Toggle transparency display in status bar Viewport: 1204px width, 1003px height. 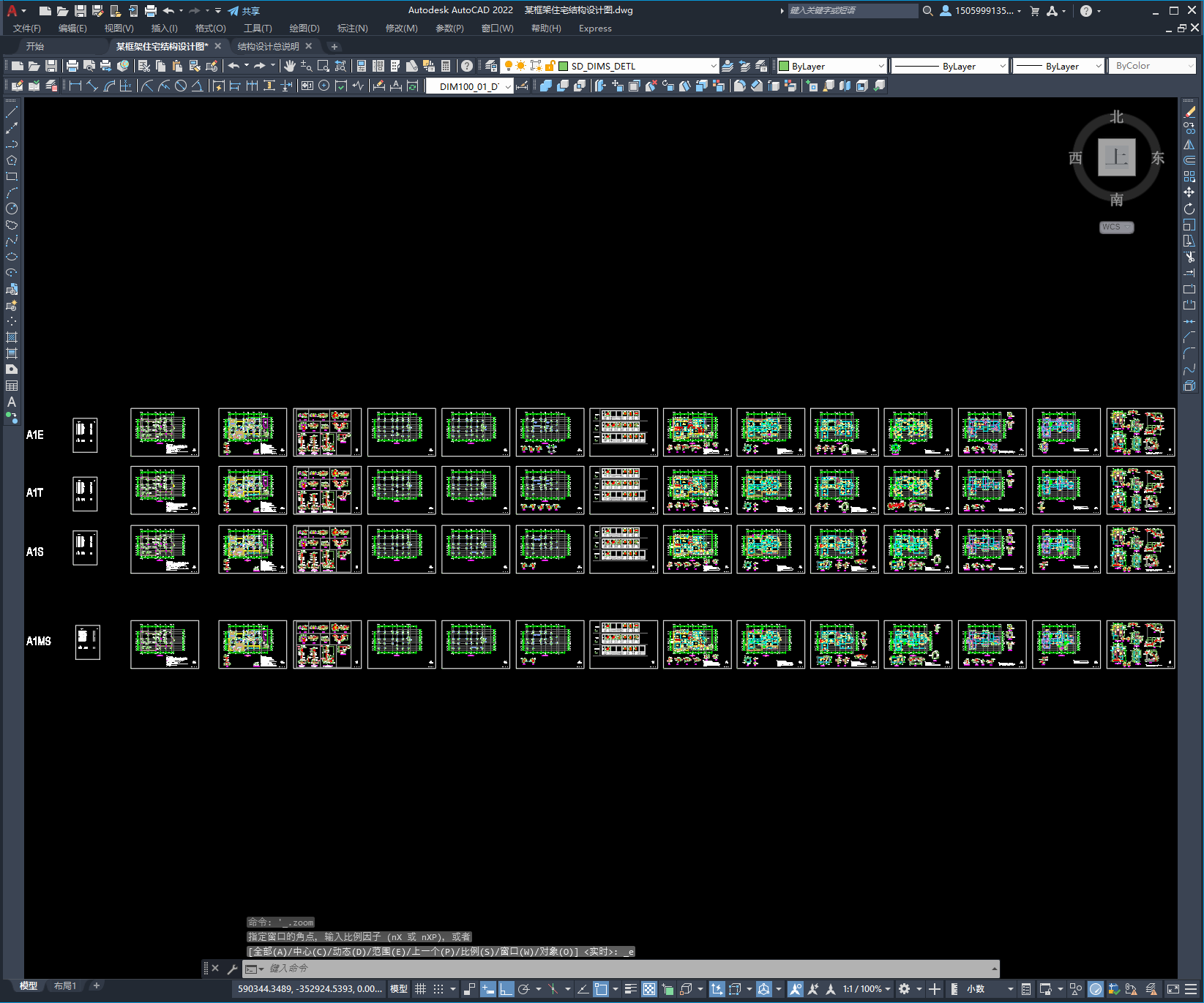[649, 989]
